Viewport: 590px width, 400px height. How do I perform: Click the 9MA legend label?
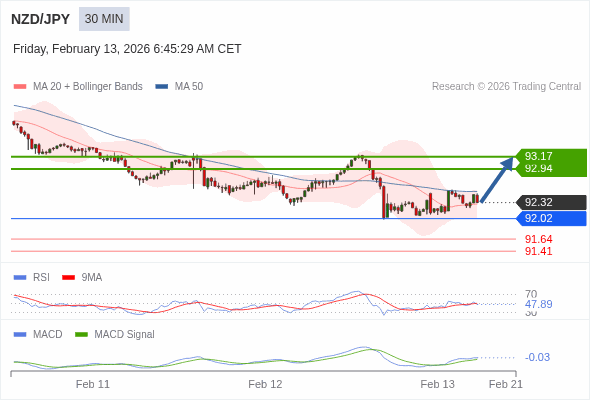(x=92, y=278)
